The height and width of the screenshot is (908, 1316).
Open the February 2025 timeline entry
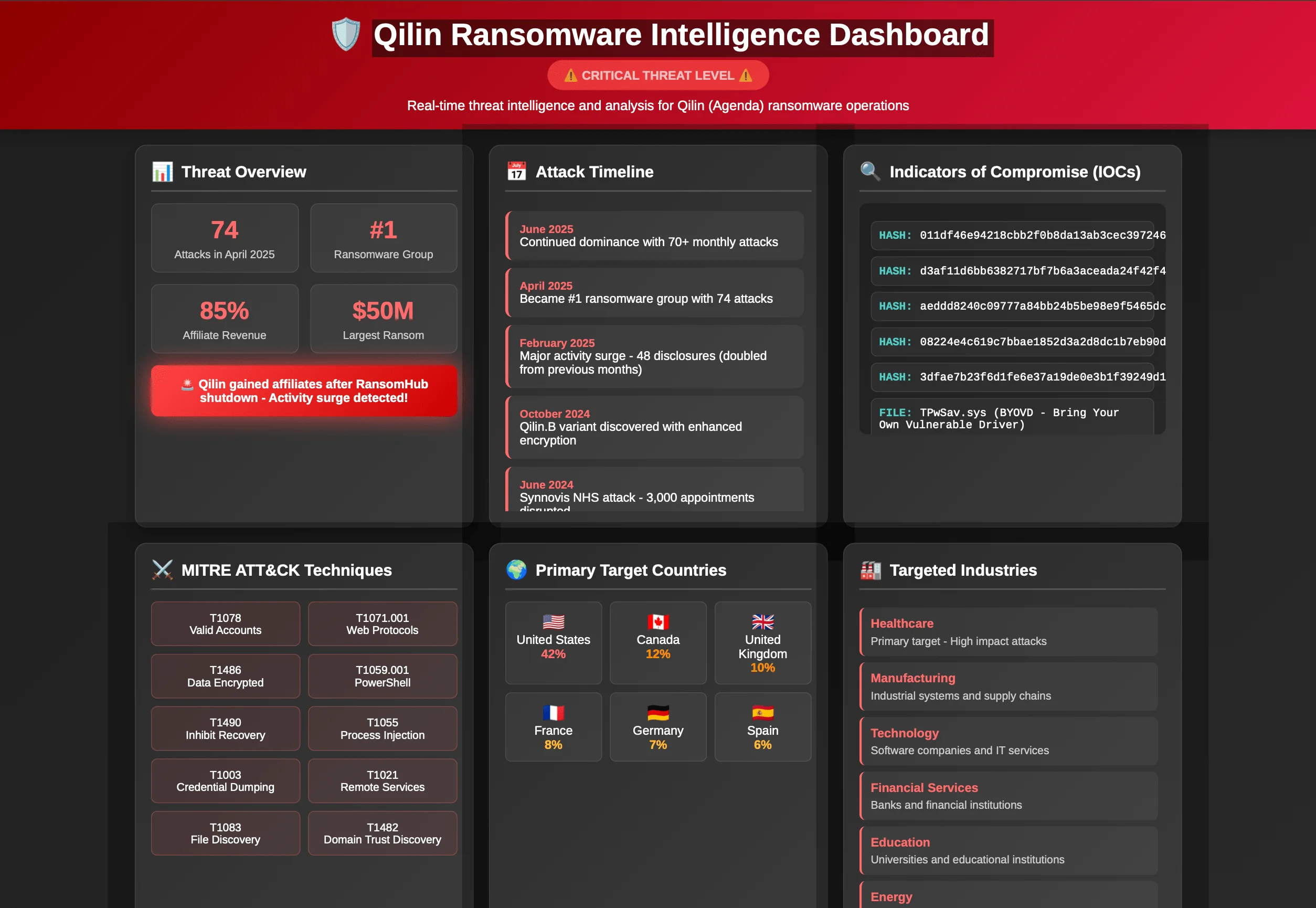tap(654, 356)
